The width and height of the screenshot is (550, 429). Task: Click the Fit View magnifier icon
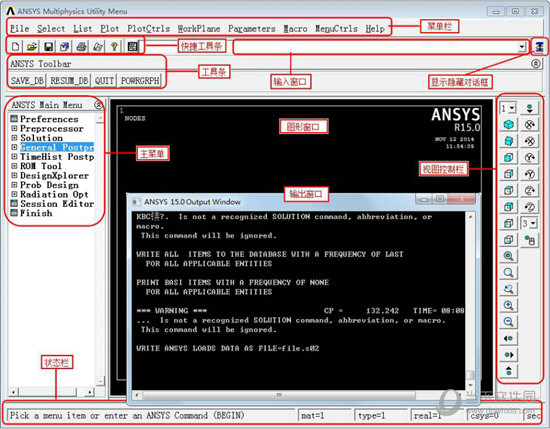pyautogui.click(x=508, y=256)
